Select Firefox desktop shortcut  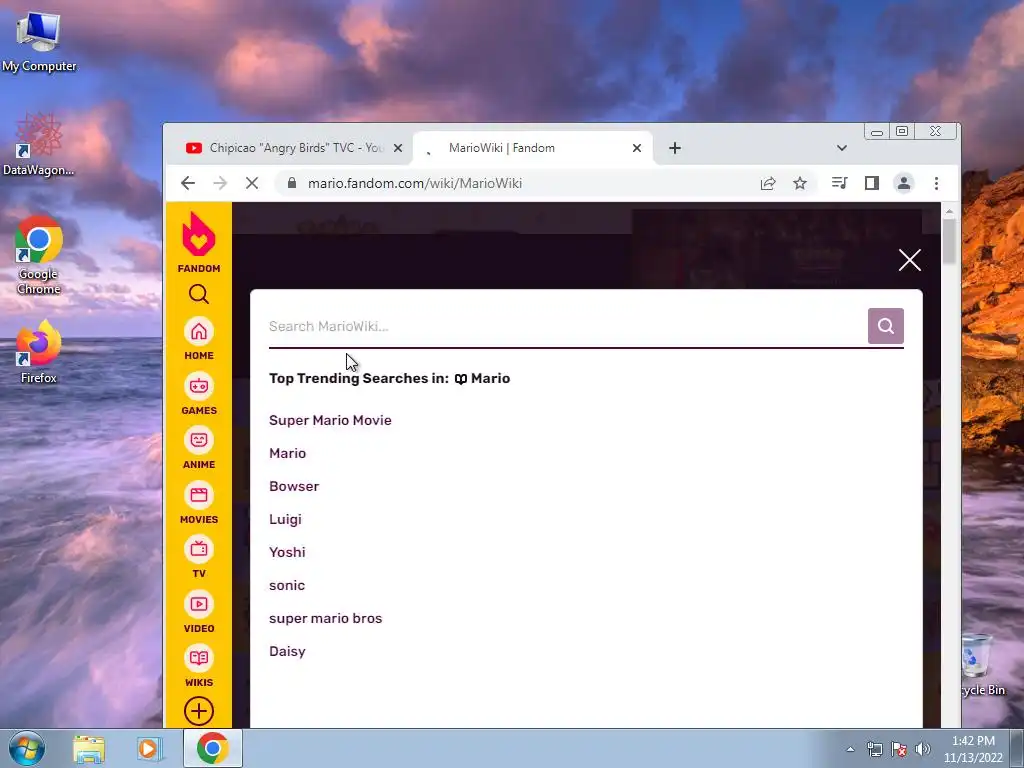[x=39, y=353]
